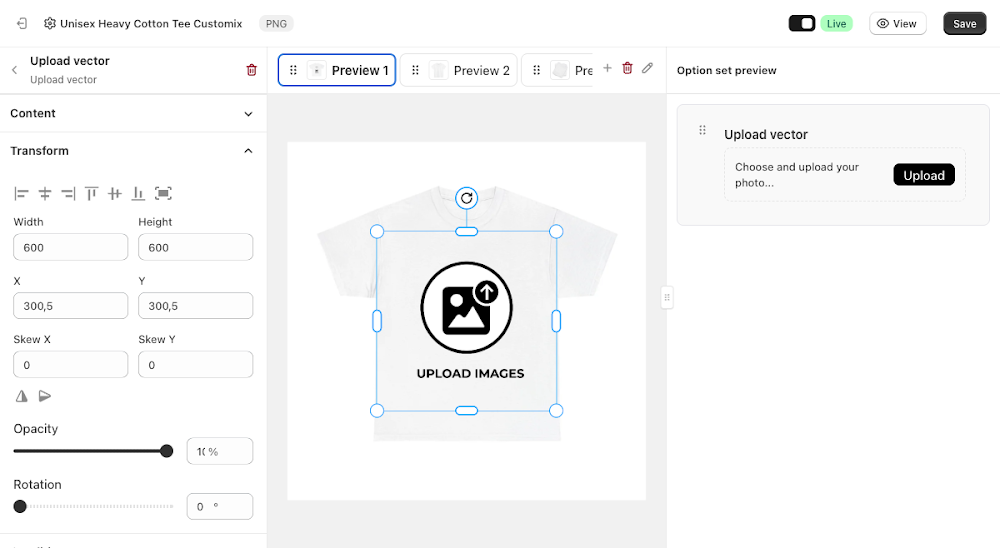This screenshot has height=548, width=1000.
Task: Switch to Preview 2 tab
Action: (x=459, y=70)
